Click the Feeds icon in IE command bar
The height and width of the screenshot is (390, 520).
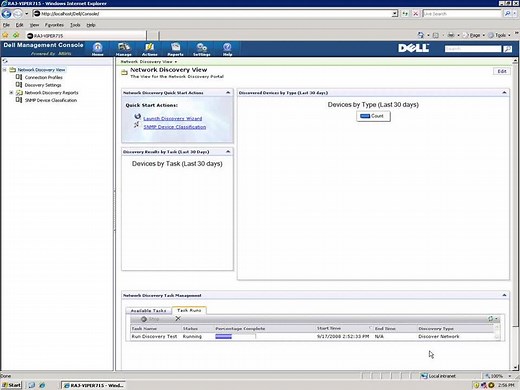pyautogui.click(x=436, y=35)
